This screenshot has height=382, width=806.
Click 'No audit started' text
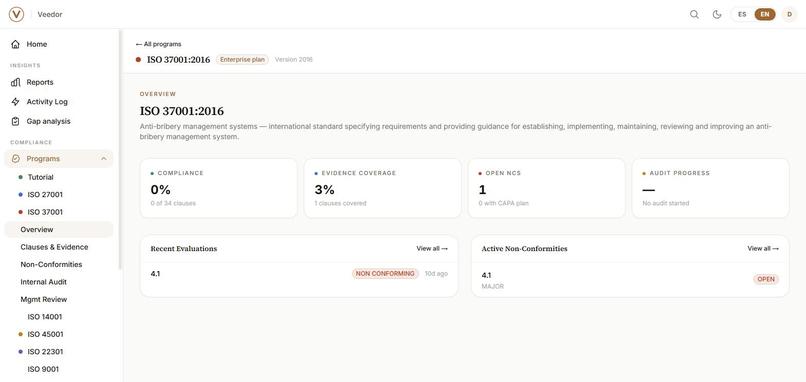pos(666,203)
